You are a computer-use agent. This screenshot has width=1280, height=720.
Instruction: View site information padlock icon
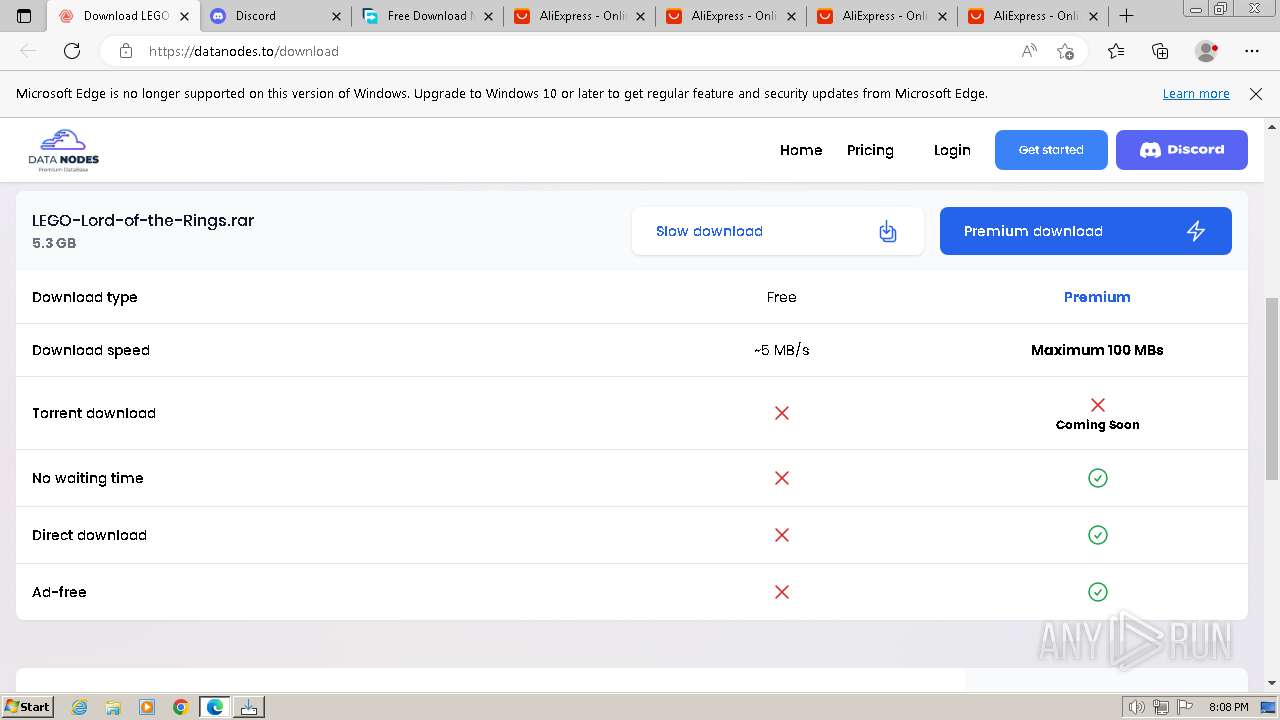pyautogui.click(x=125, y=51)
